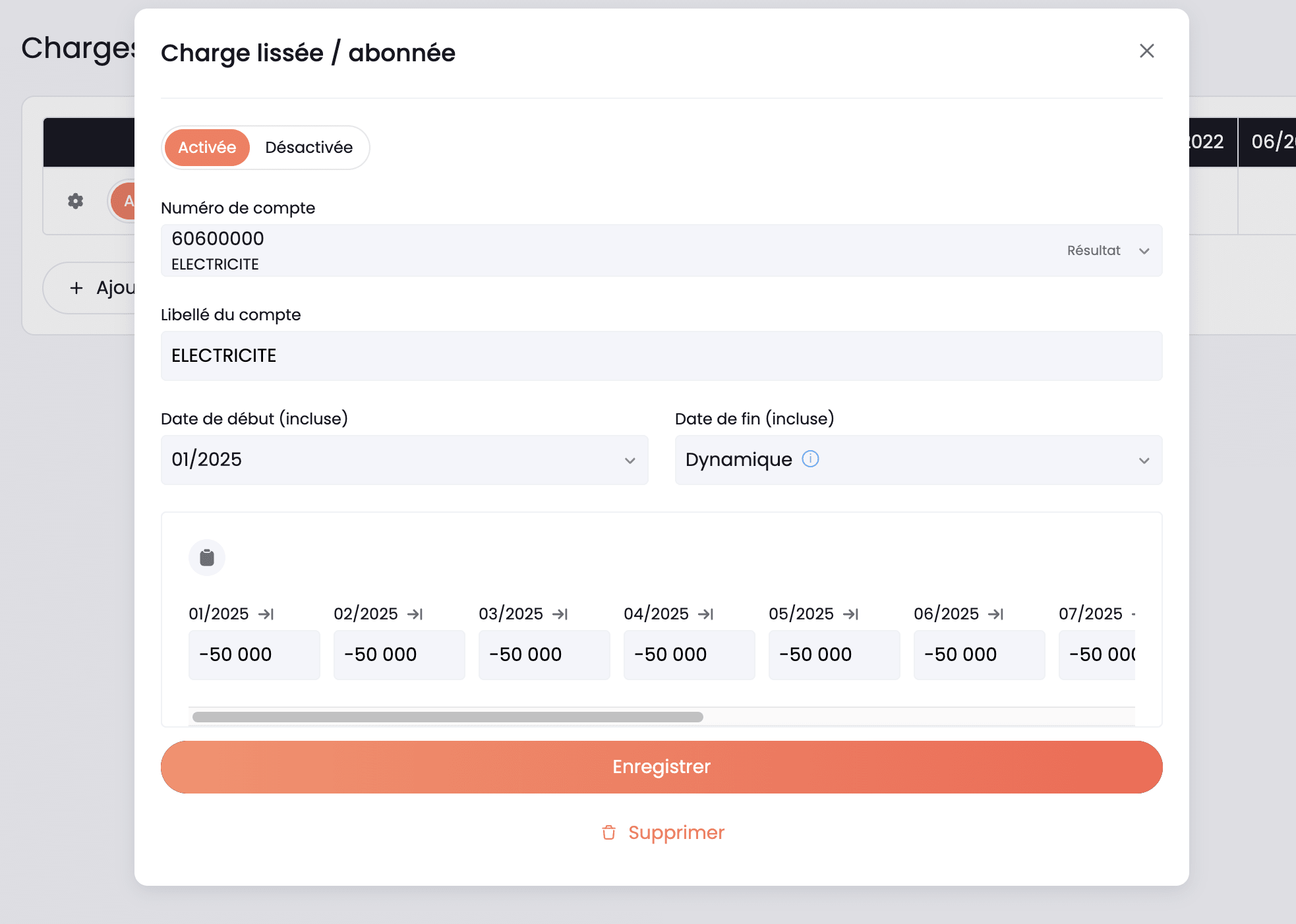Open settings gear in background table row
1296x924 pixels.
tap(76, 201)
